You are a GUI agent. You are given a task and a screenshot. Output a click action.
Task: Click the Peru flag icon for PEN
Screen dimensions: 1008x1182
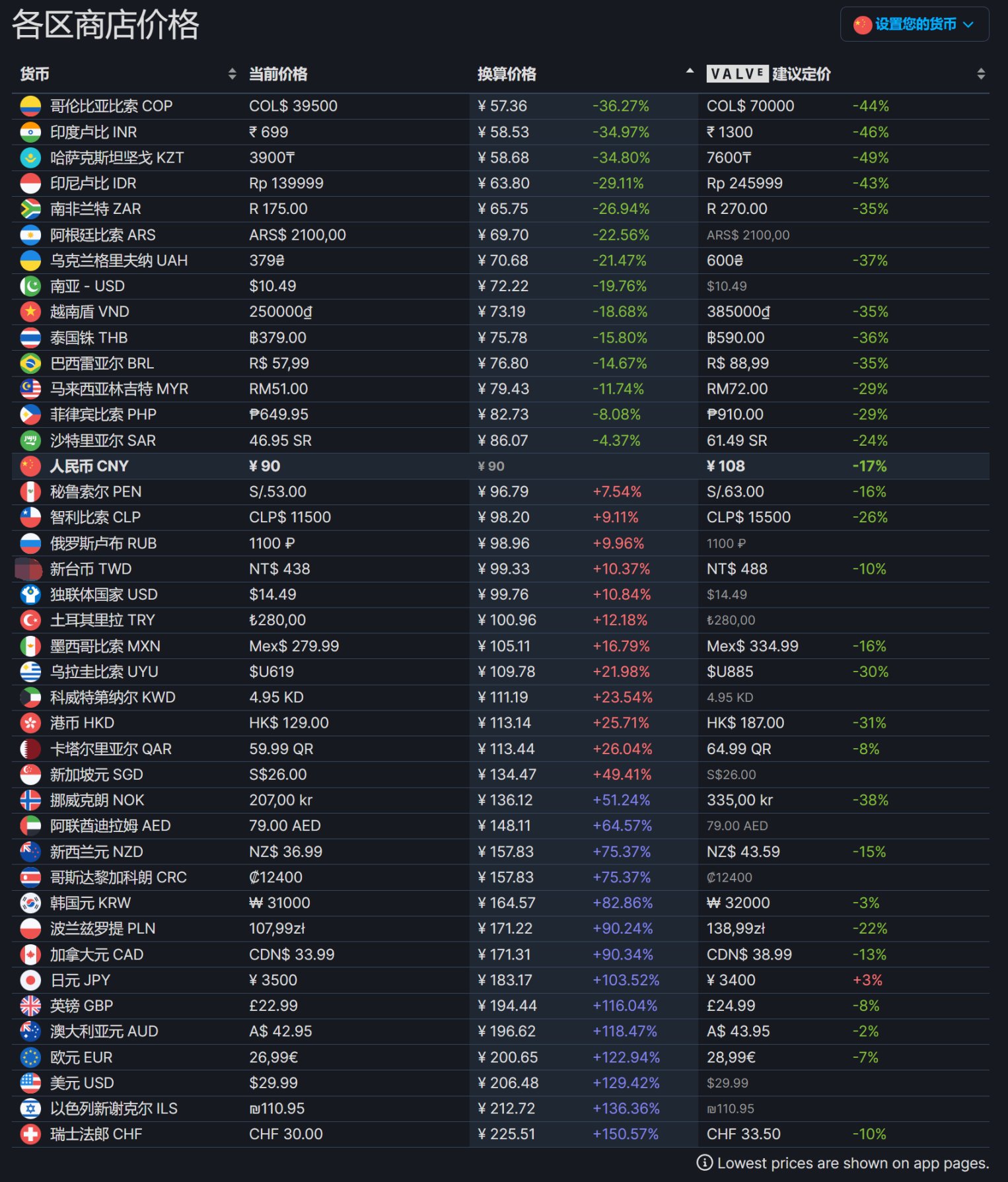(x=30, y=492)
